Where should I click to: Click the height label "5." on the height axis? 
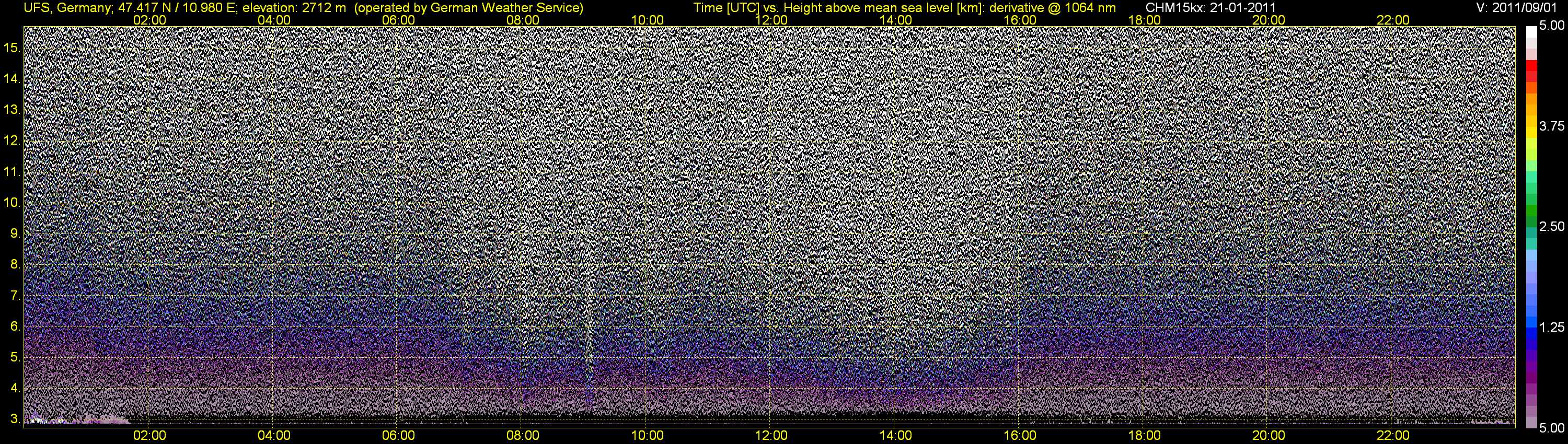pyautogui.click(x=16, y=358)
